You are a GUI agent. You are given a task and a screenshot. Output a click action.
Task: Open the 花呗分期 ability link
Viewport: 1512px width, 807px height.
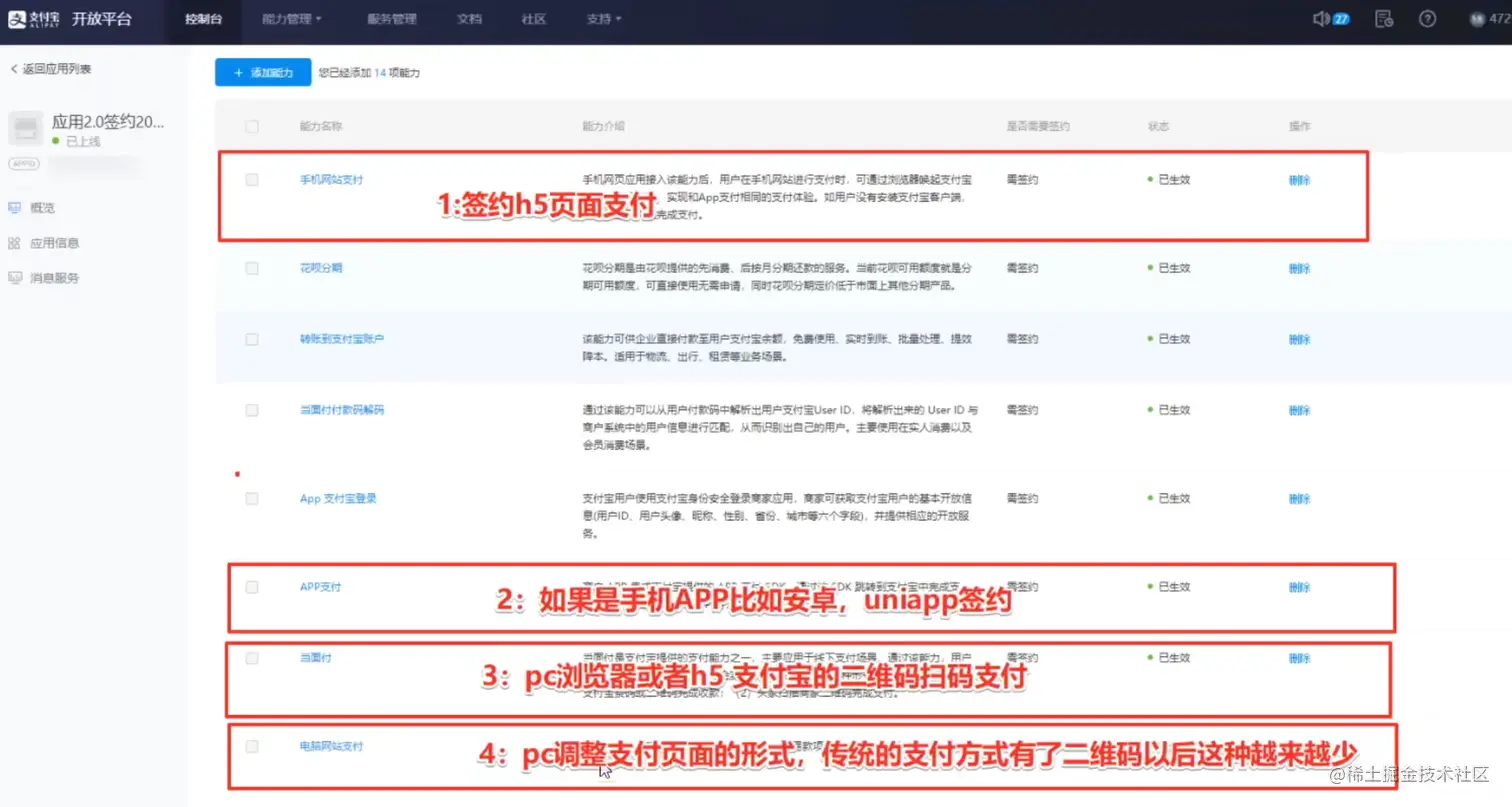coord(322,268)
